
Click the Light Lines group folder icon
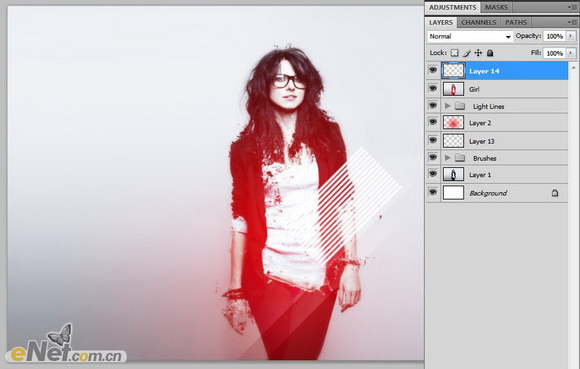tap(459, 106)
